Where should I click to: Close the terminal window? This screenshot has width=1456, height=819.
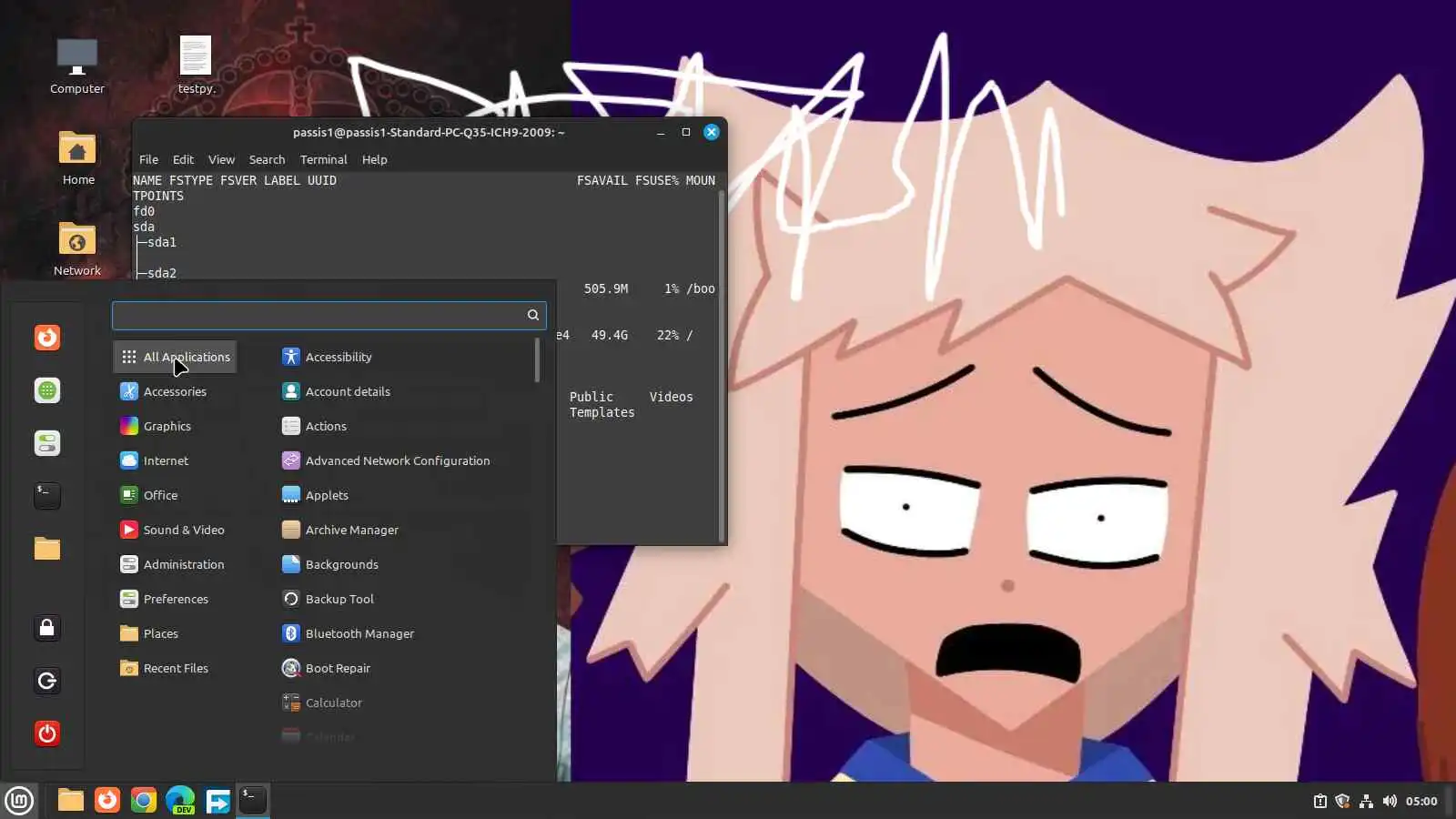(712, 132)
